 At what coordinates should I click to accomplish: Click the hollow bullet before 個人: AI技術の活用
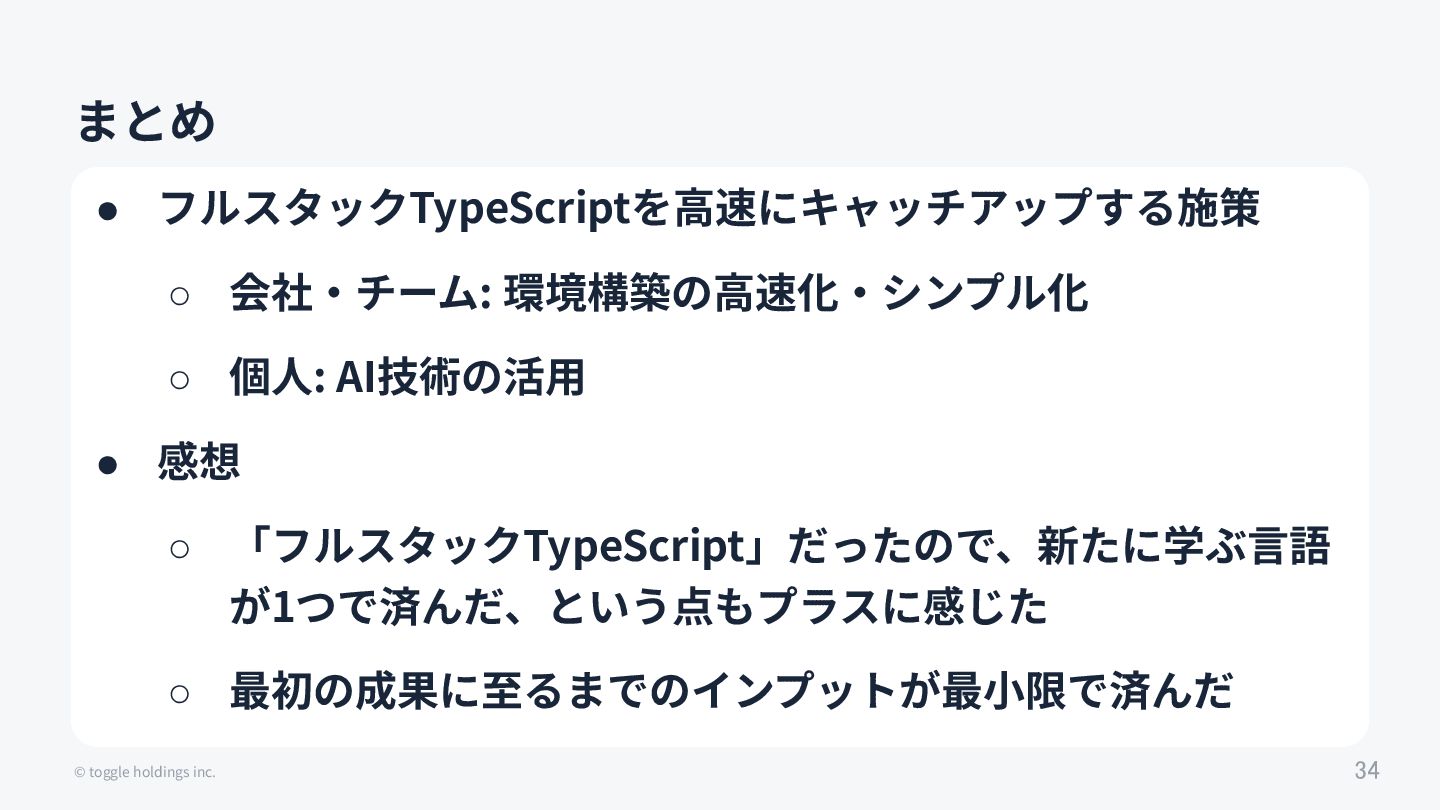pos(179,379)
